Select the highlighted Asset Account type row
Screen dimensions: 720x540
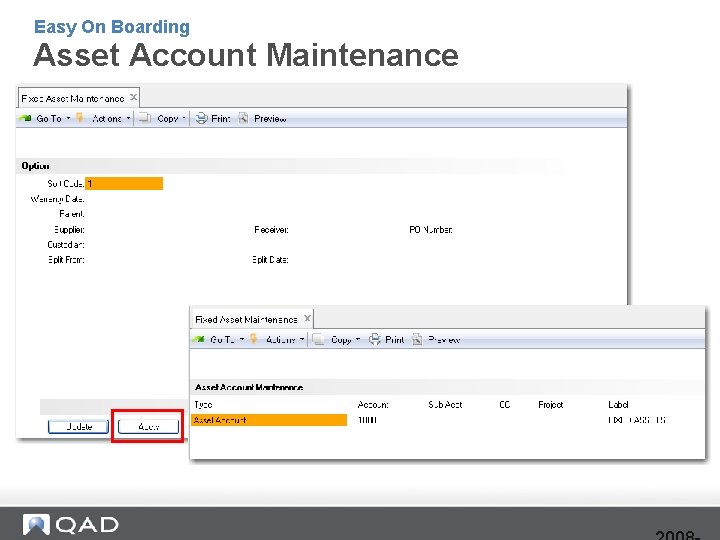tap(269, 420)
